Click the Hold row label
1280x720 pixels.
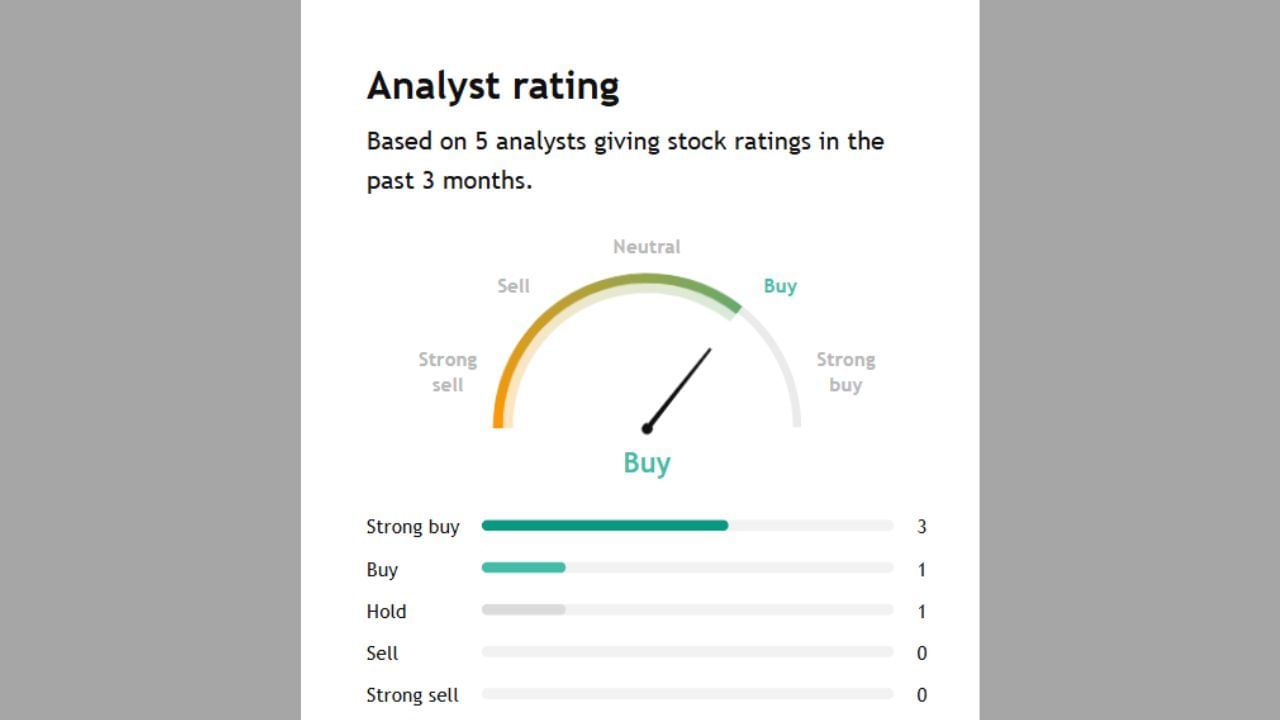point(386,611)
